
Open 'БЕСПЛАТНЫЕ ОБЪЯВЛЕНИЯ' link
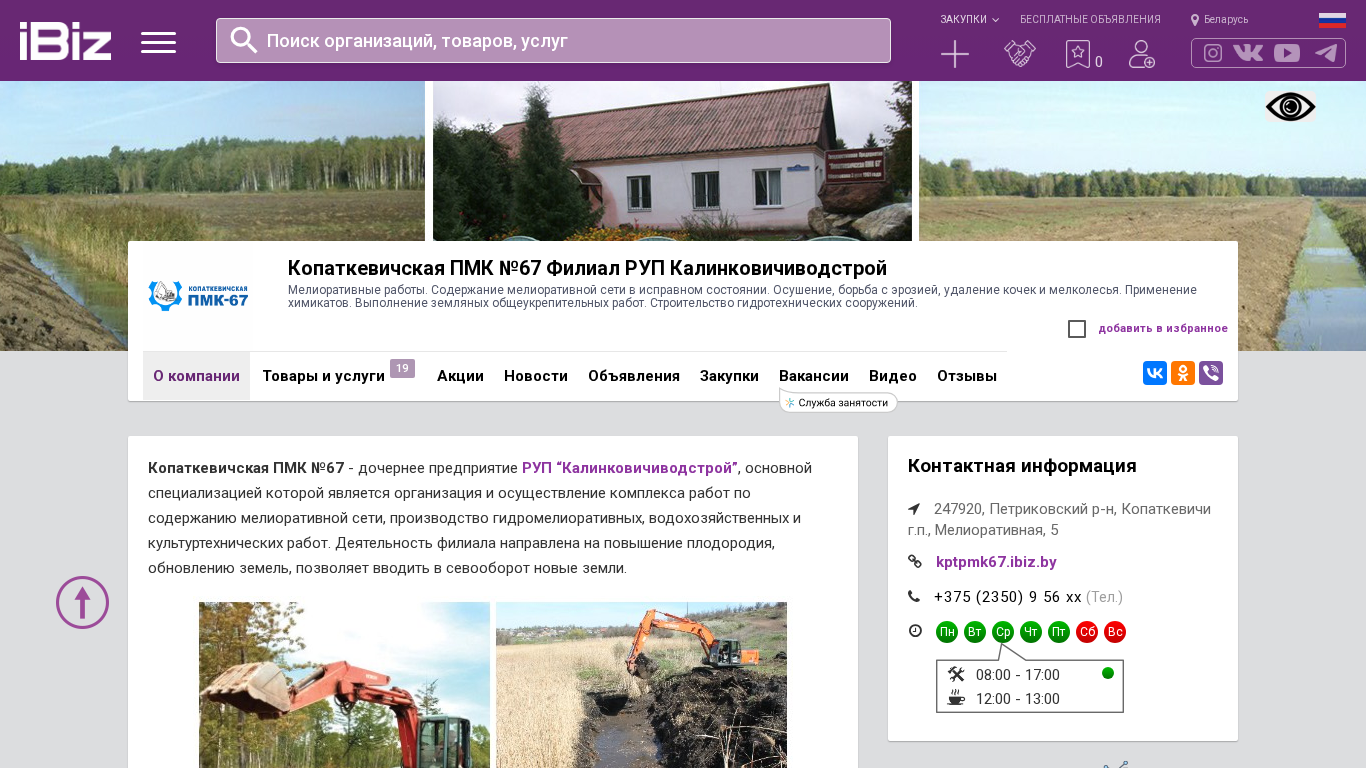coord(1090,20)
